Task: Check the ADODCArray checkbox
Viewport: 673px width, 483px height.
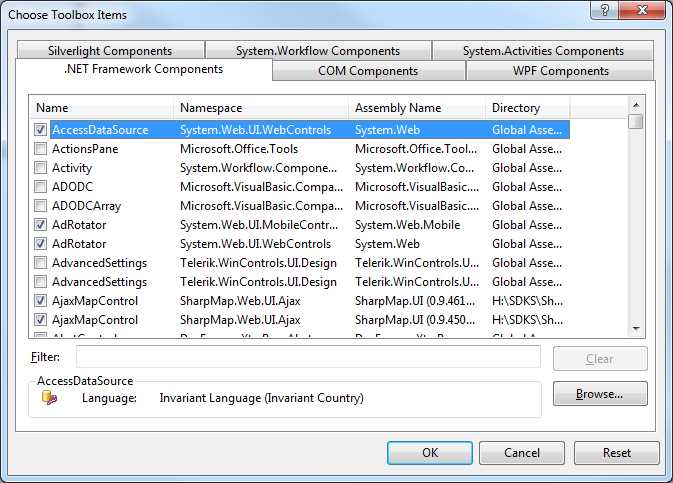Action: point(40,206)
